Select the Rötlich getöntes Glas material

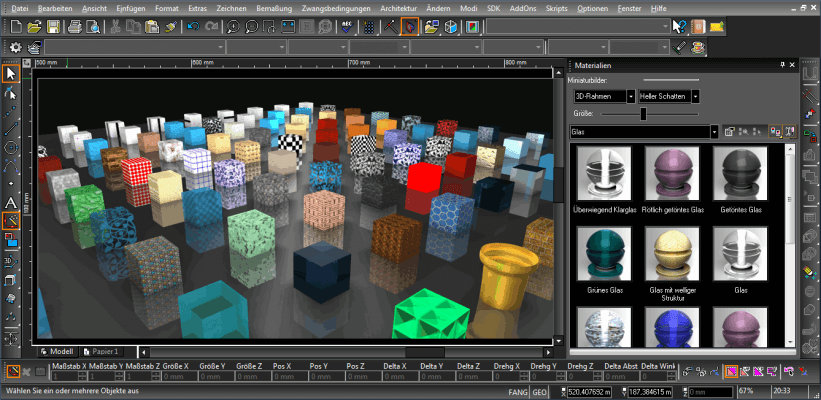click(x=674, y=180)
